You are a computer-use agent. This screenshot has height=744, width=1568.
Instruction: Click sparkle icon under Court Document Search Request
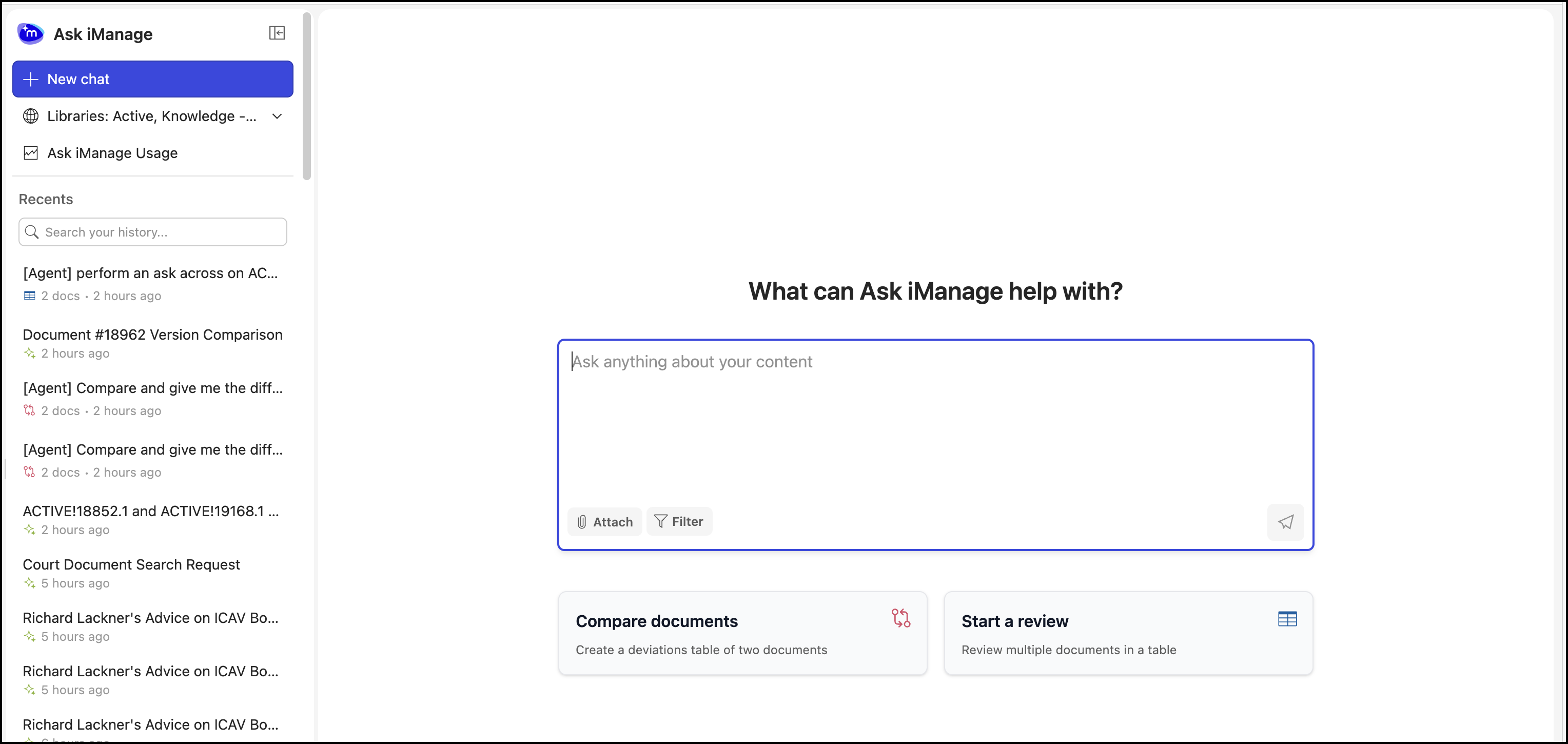click(29, 583)
